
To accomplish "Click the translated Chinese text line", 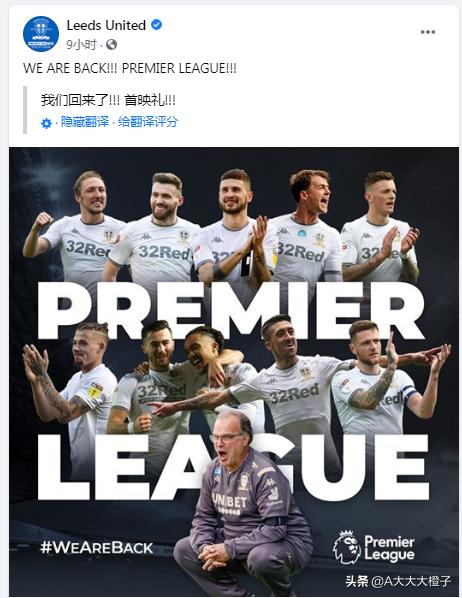I will [x=108, y=100].
